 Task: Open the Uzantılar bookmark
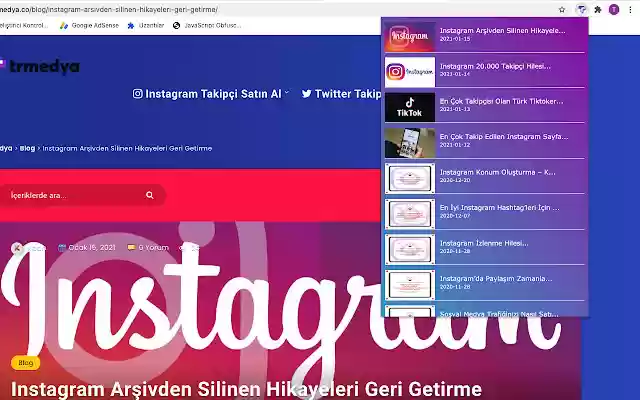tap(146, 25)
